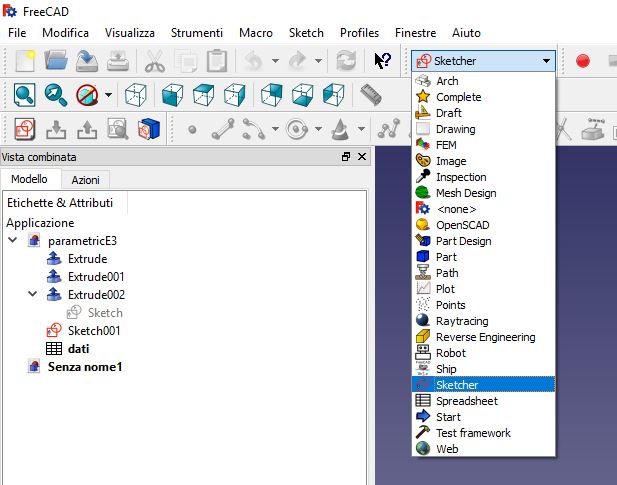
Task: Open the circle tool dropdown arrow
Action: [x=319, y=129]
